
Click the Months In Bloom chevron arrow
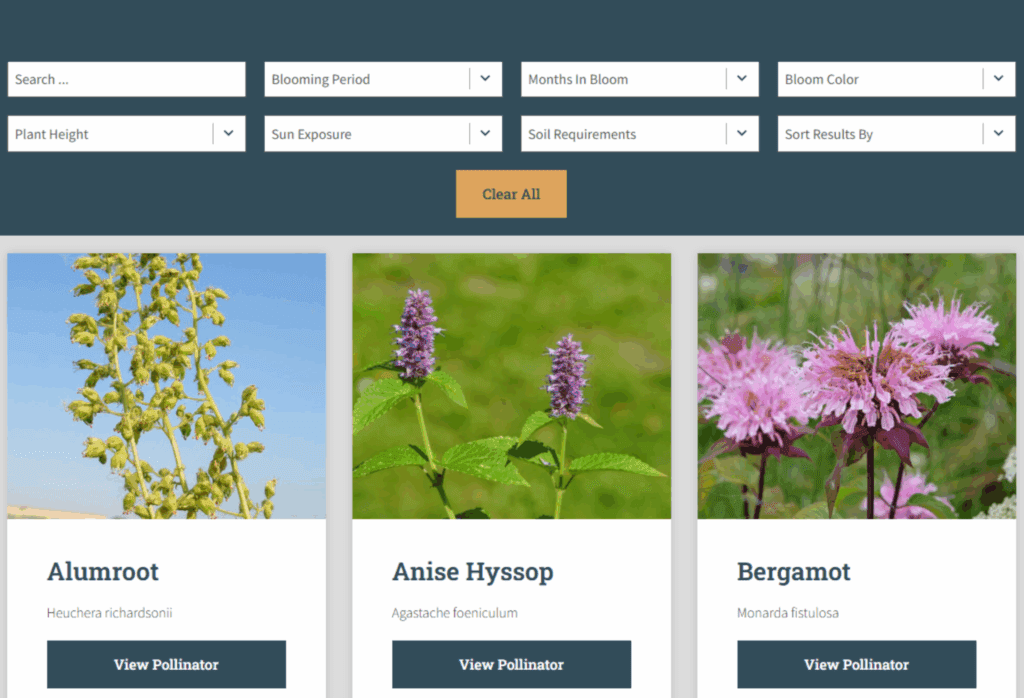tap(742, 79)
